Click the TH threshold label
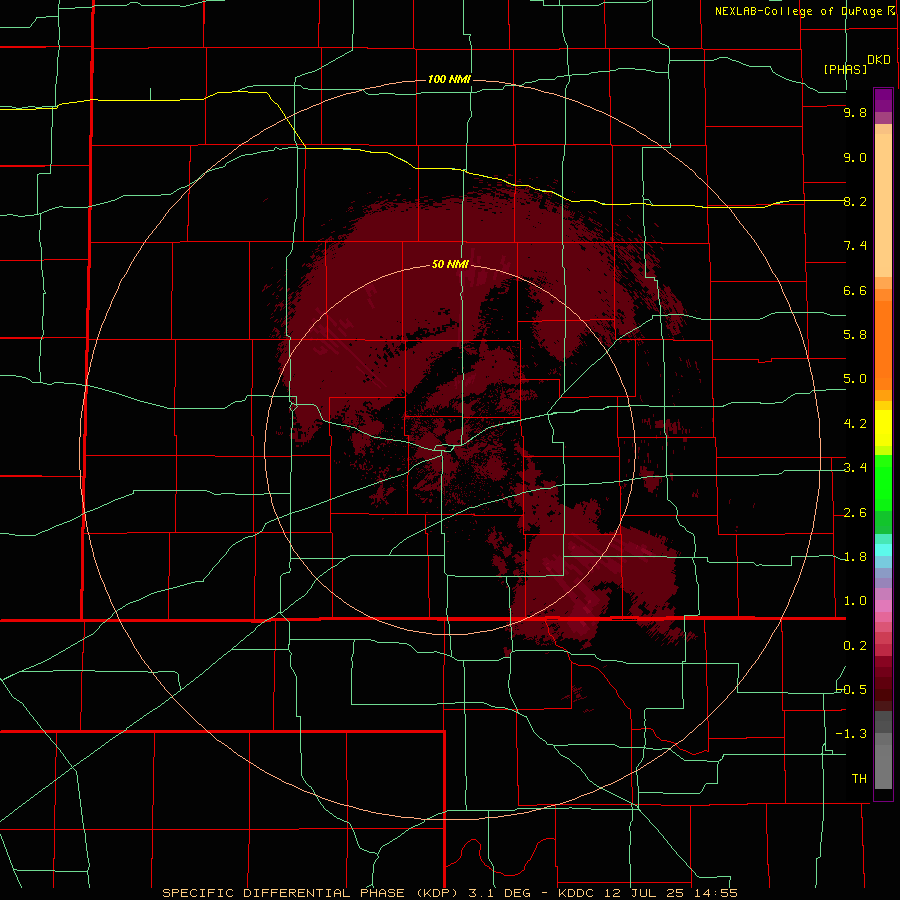This screenshot has height=900, width=900. click(x=859, y=778)
